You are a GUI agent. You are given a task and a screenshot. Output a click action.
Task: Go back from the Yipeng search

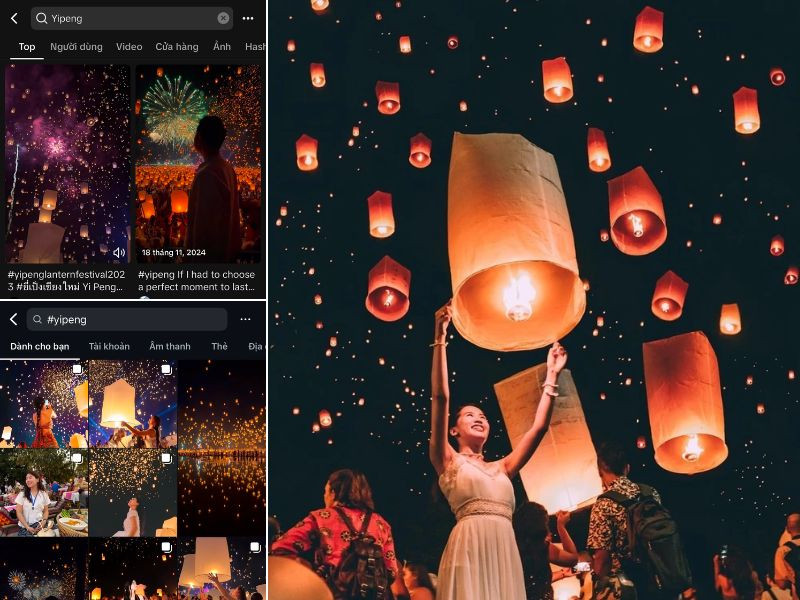pos(14,19)
